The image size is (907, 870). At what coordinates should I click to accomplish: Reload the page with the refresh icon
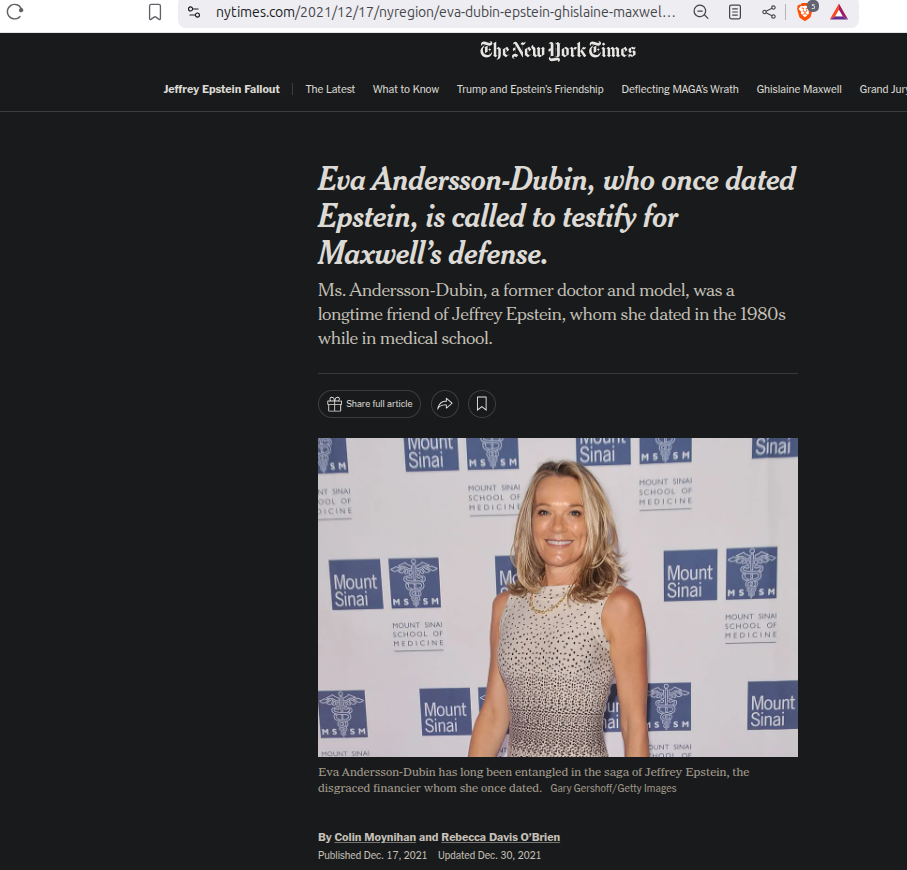[15, 12]
